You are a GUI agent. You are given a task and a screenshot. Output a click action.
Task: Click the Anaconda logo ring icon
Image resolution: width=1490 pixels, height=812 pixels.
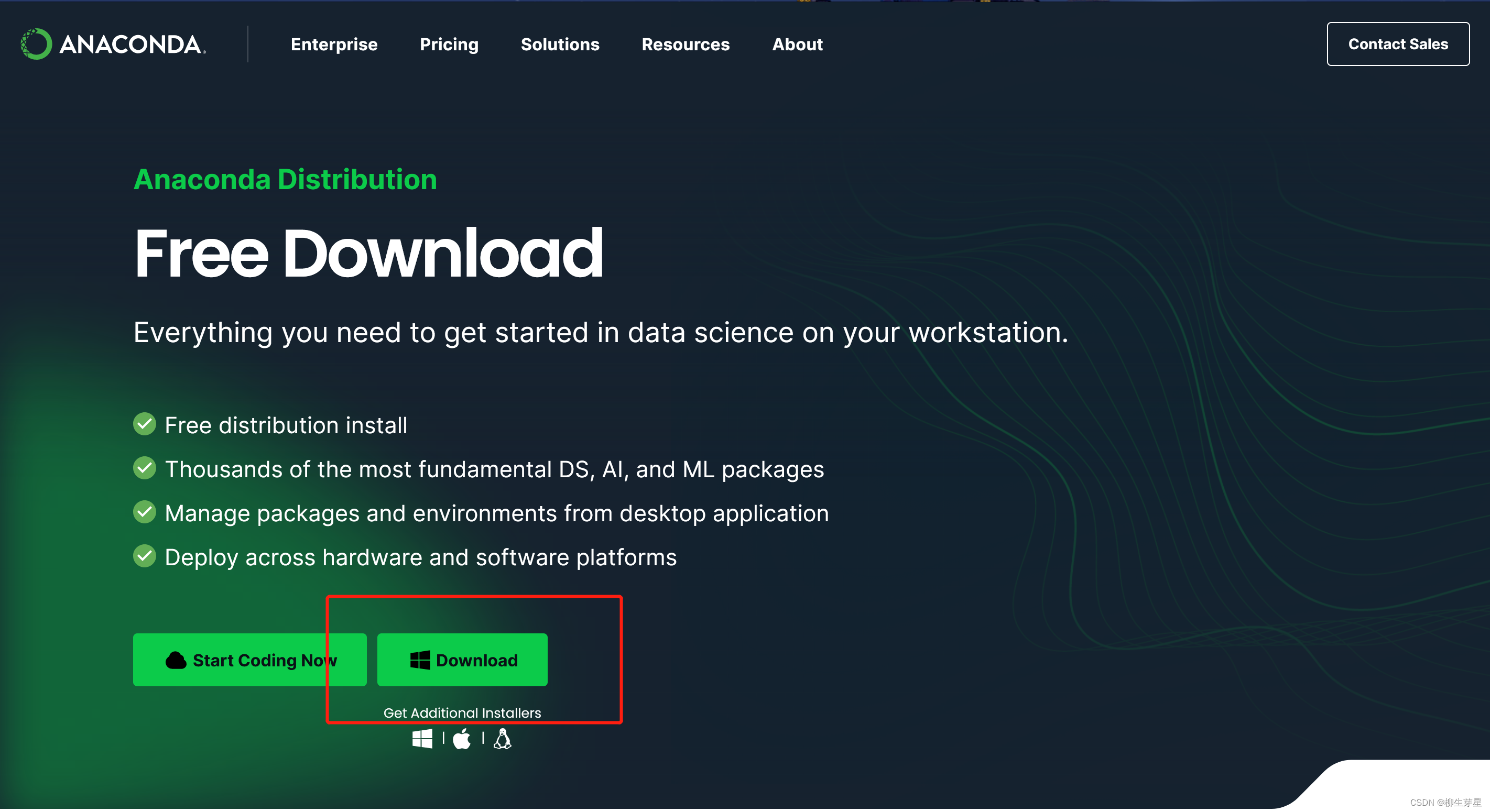pyautogui.click(x=36, y=44)
